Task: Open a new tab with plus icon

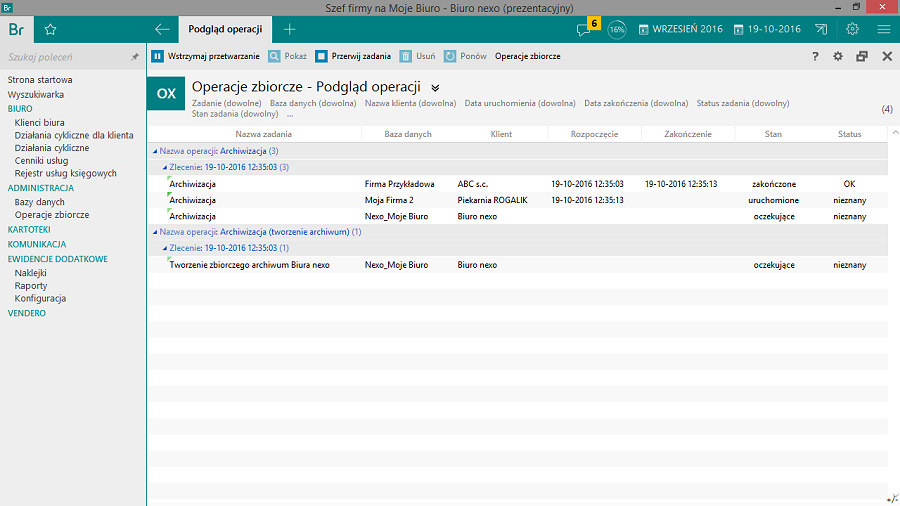Action: click(290, 29)
